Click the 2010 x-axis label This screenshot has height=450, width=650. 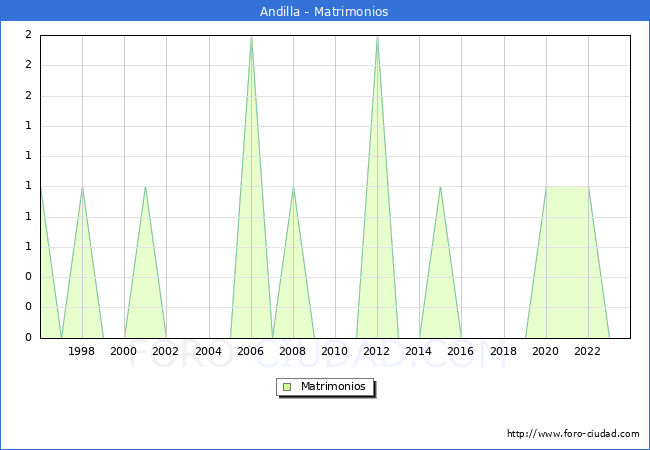pyautogui.click(x=335, y=351)
